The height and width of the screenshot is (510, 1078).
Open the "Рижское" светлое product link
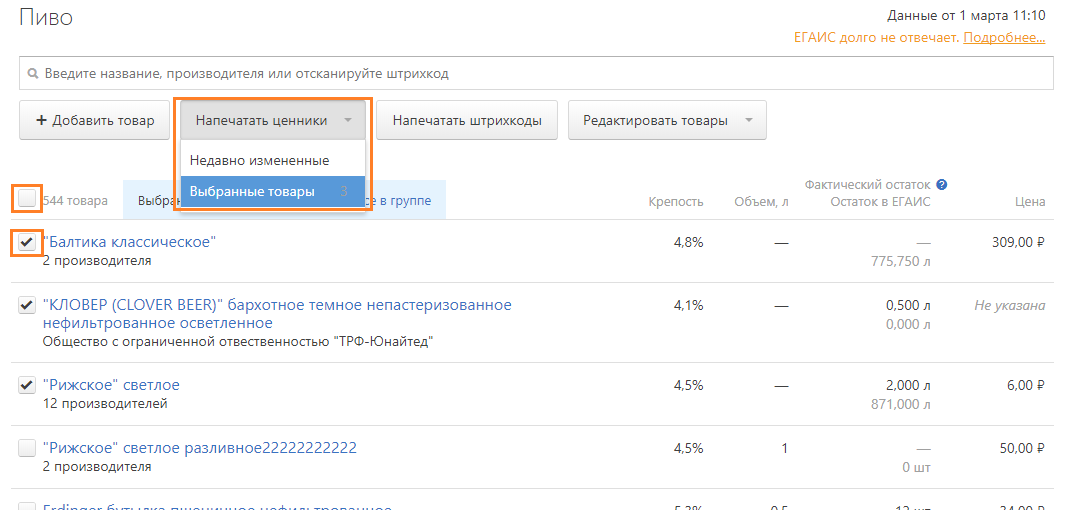pyautogui.click(x=111, y=385)
